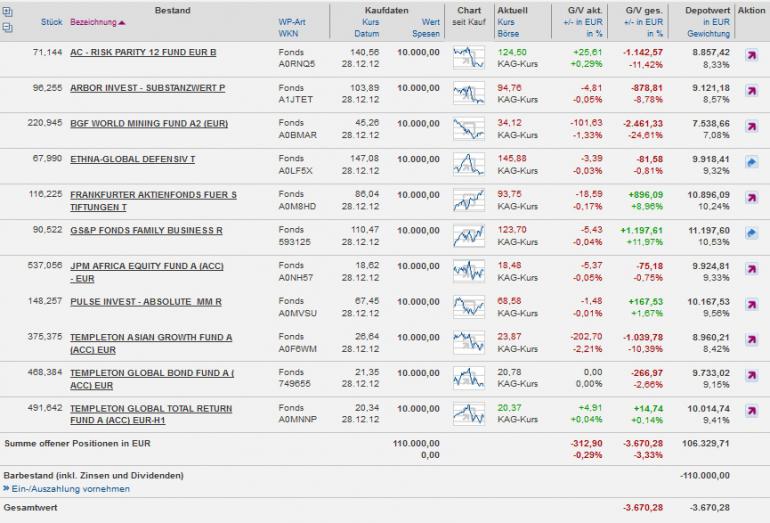Open BGF World Mining Fund A2 link
The width and height of the screenshot is (770, 523).
tap(149, 123)
